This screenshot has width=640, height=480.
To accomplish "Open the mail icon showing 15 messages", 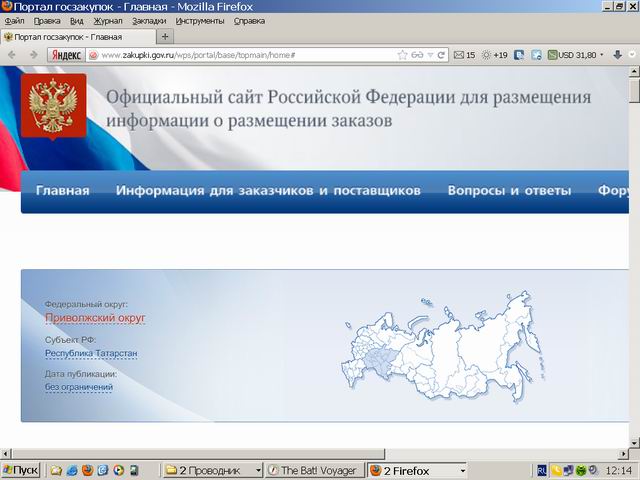I will pos(464,55).
